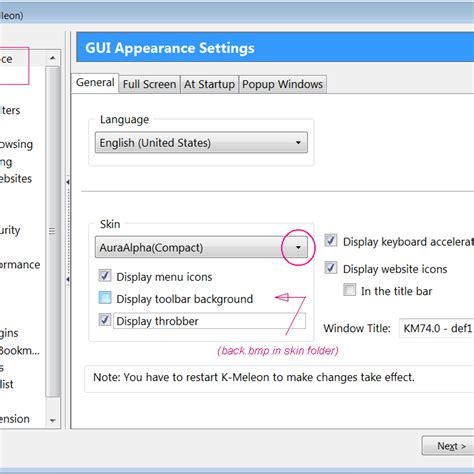Select the sidebar item 'Bookm...'
This screenshot has height=474, width=474.
20,350
